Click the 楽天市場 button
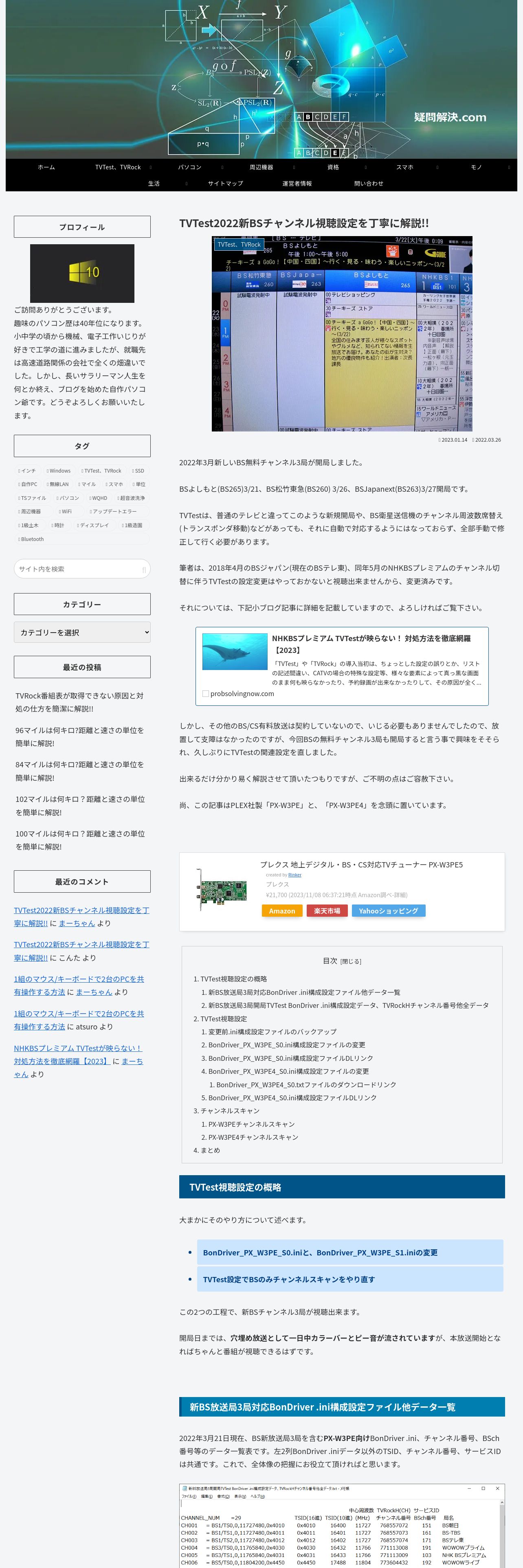The height and width of the screenshot is (1568, 523). (x=327, y=911)
